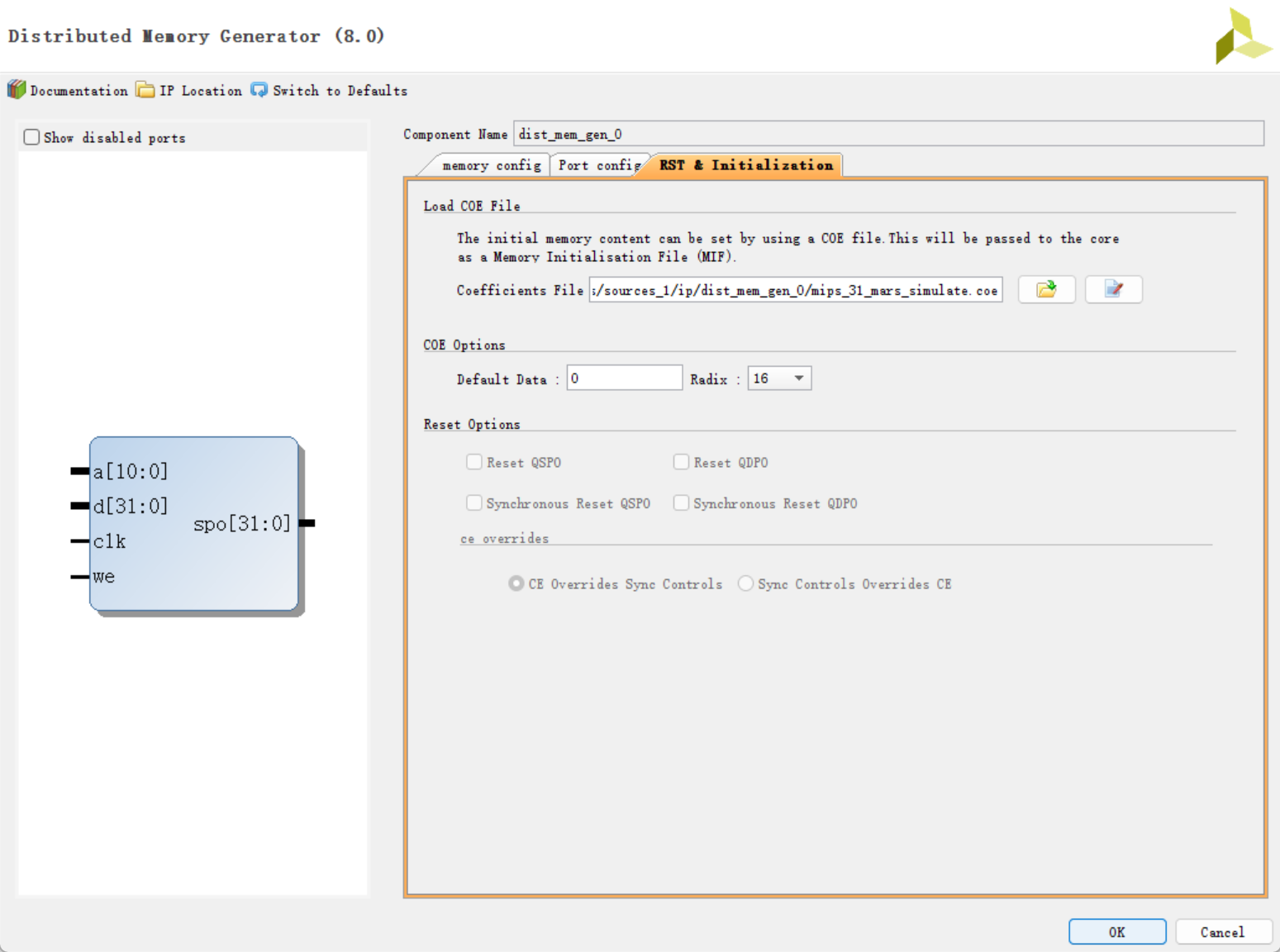Click Switch to Defaults label
This screenshot has width=1280, height=952.
[x=340, y=91]
